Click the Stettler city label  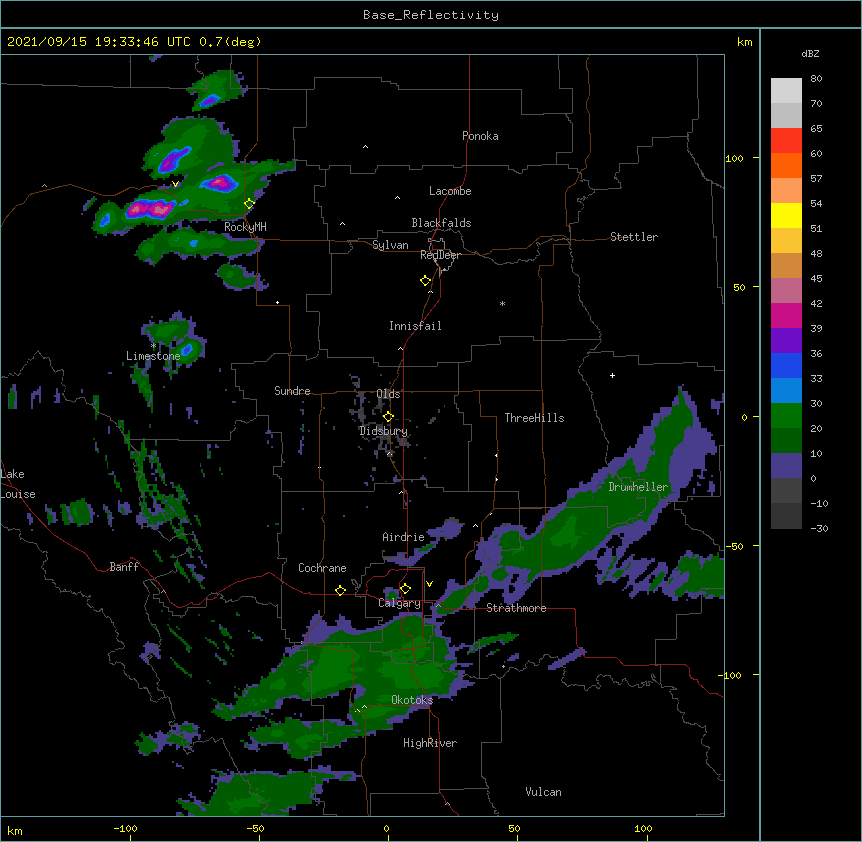point(633,237)
